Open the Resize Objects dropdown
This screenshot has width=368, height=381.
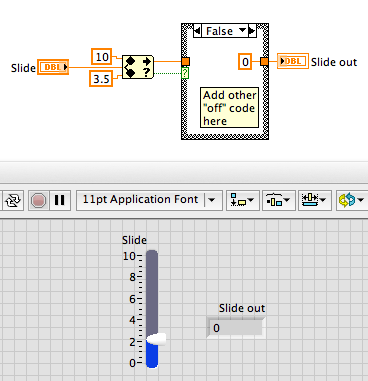(x=315, y=200)
